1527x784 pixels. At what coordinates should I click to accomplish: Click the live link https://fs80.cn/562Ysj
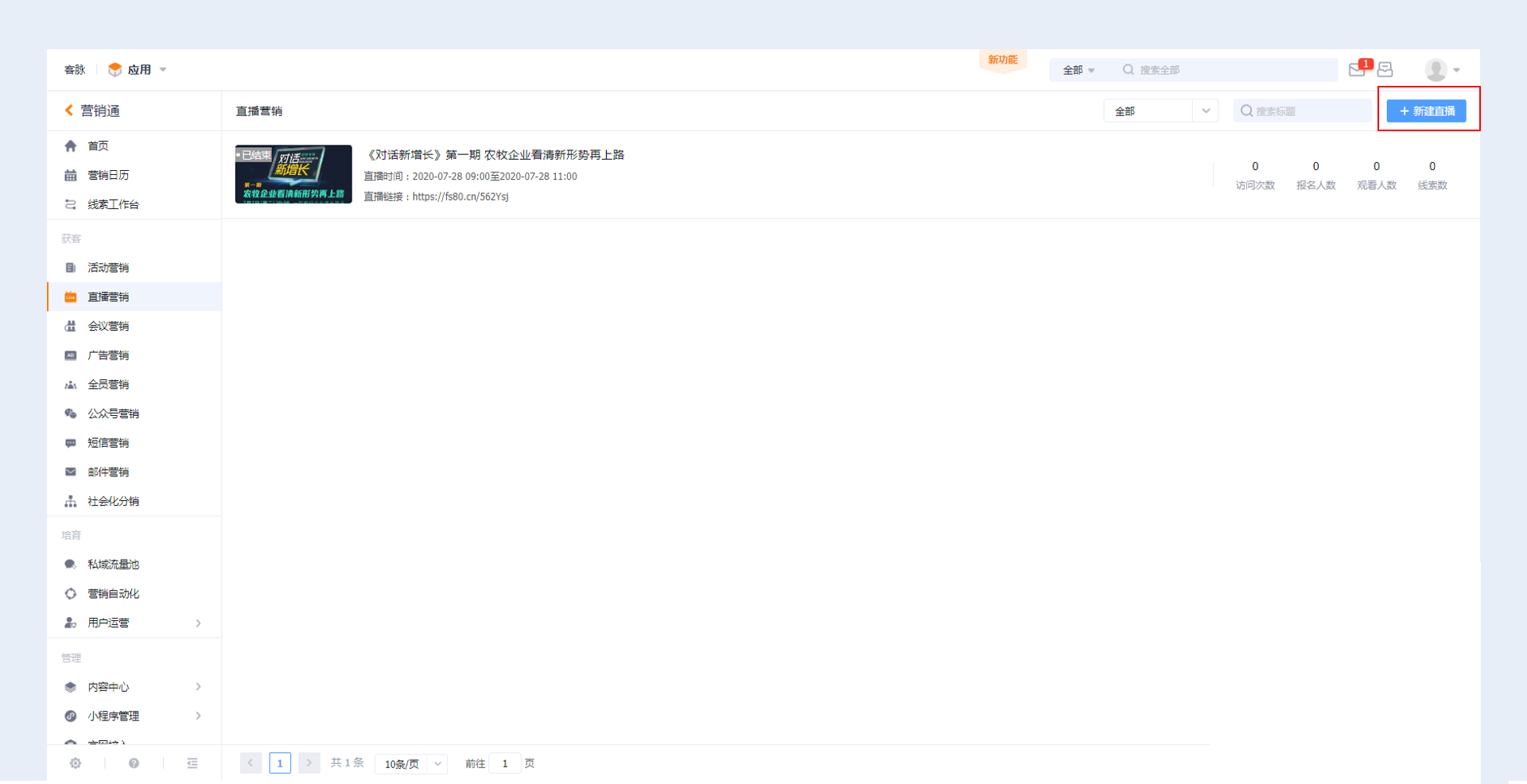coord(460,196)
